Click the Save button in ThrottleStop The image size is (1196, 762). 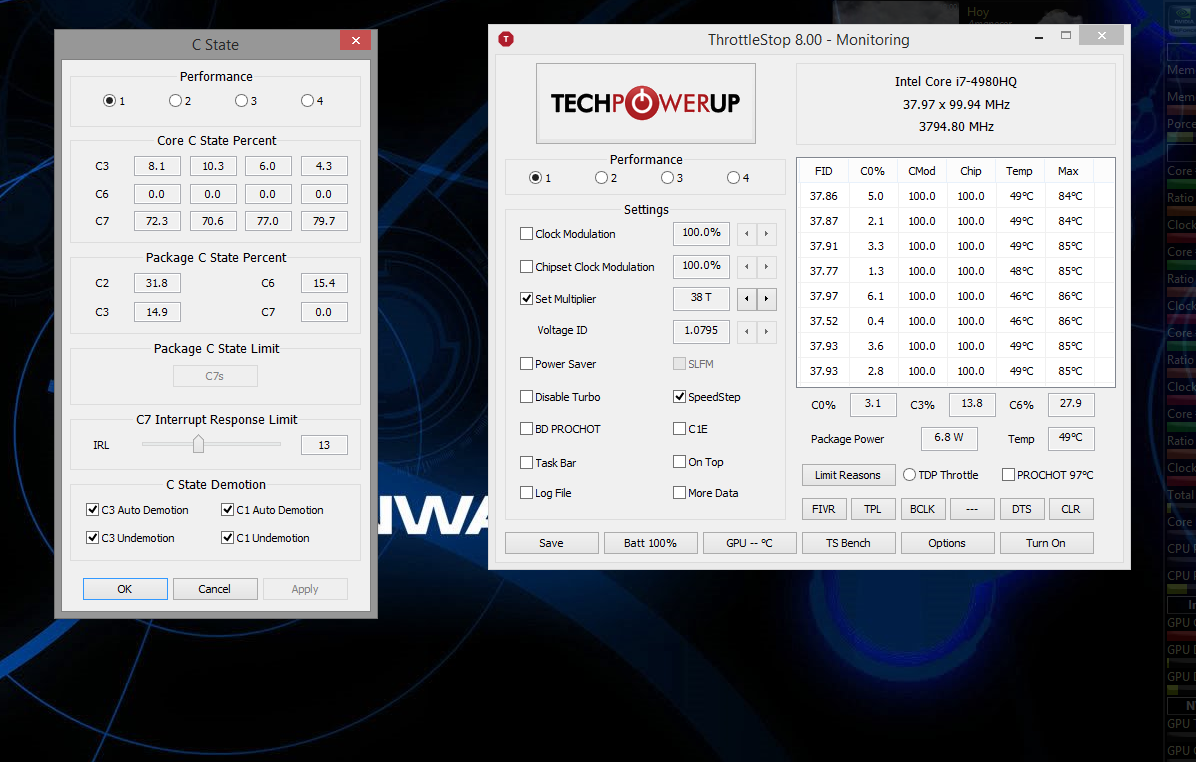551,543
